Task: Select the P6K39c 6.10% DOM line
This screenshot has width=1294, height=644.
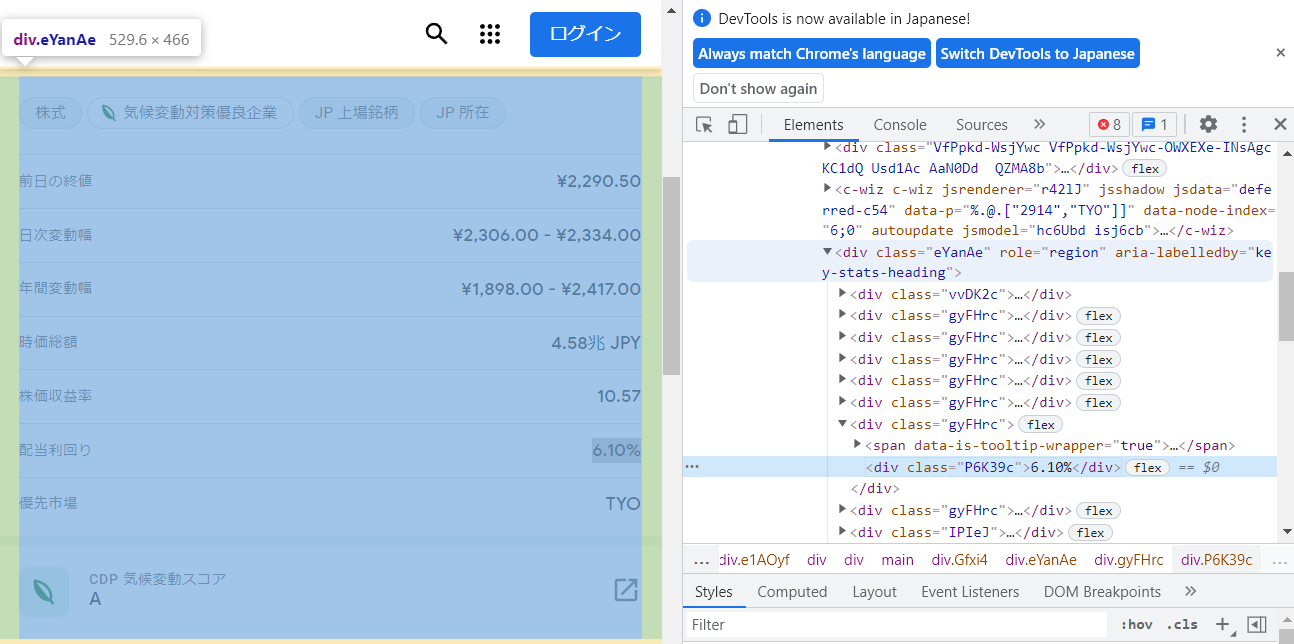Action: pos(981,467)
